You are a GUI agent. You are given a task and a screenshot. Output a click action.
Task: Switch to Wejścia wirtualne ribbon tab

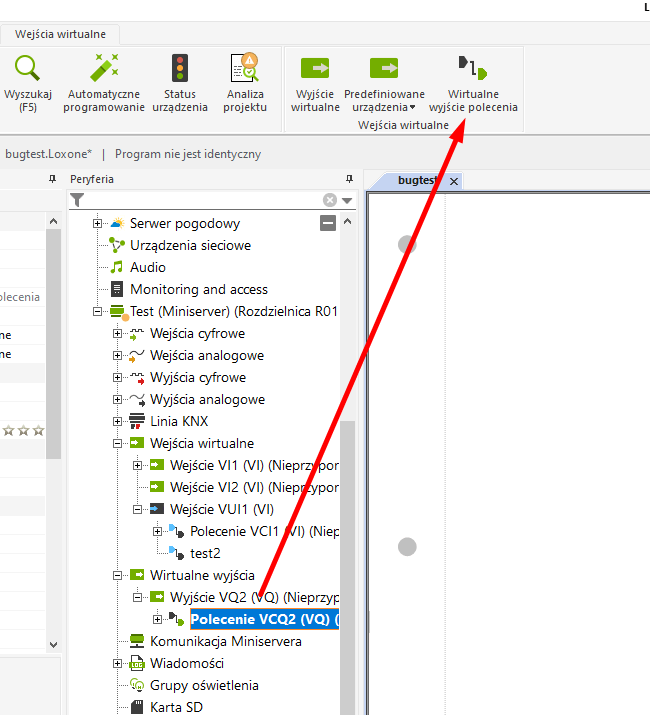point(60,34)
